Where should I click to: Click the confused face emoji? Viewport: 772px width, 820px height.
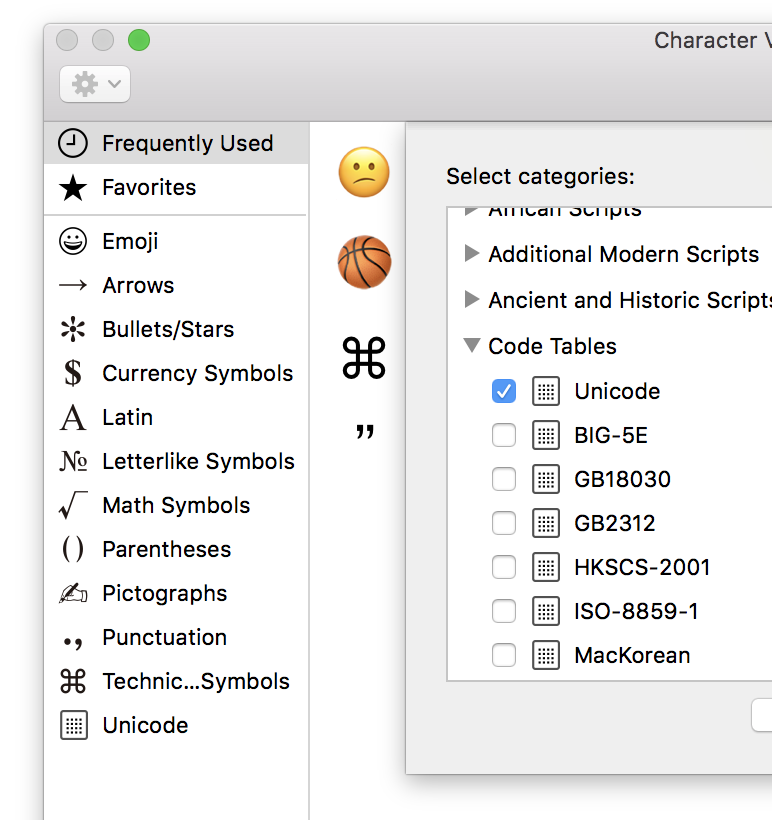[364, 171]
